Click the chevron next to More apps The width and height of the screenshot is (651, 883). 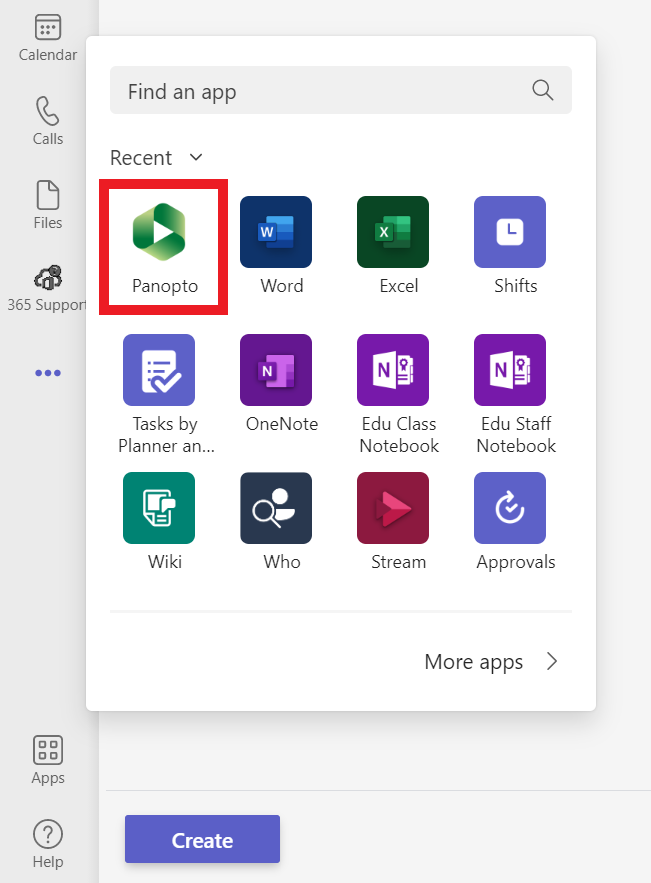[x=552, y=661]
